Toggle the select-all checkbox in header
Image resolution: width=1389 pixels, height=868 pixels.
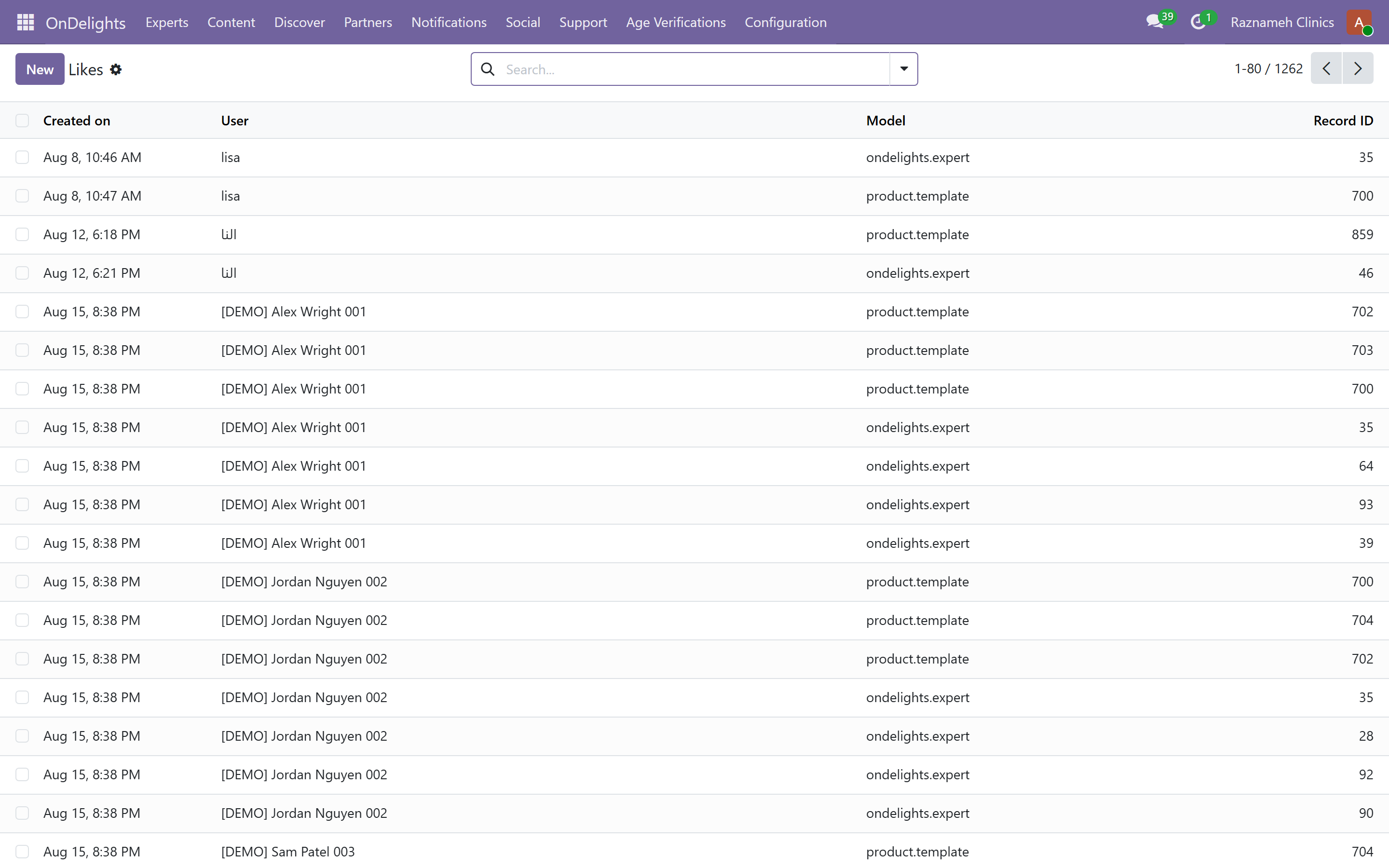pyautogui.click(x=22, y=121)
